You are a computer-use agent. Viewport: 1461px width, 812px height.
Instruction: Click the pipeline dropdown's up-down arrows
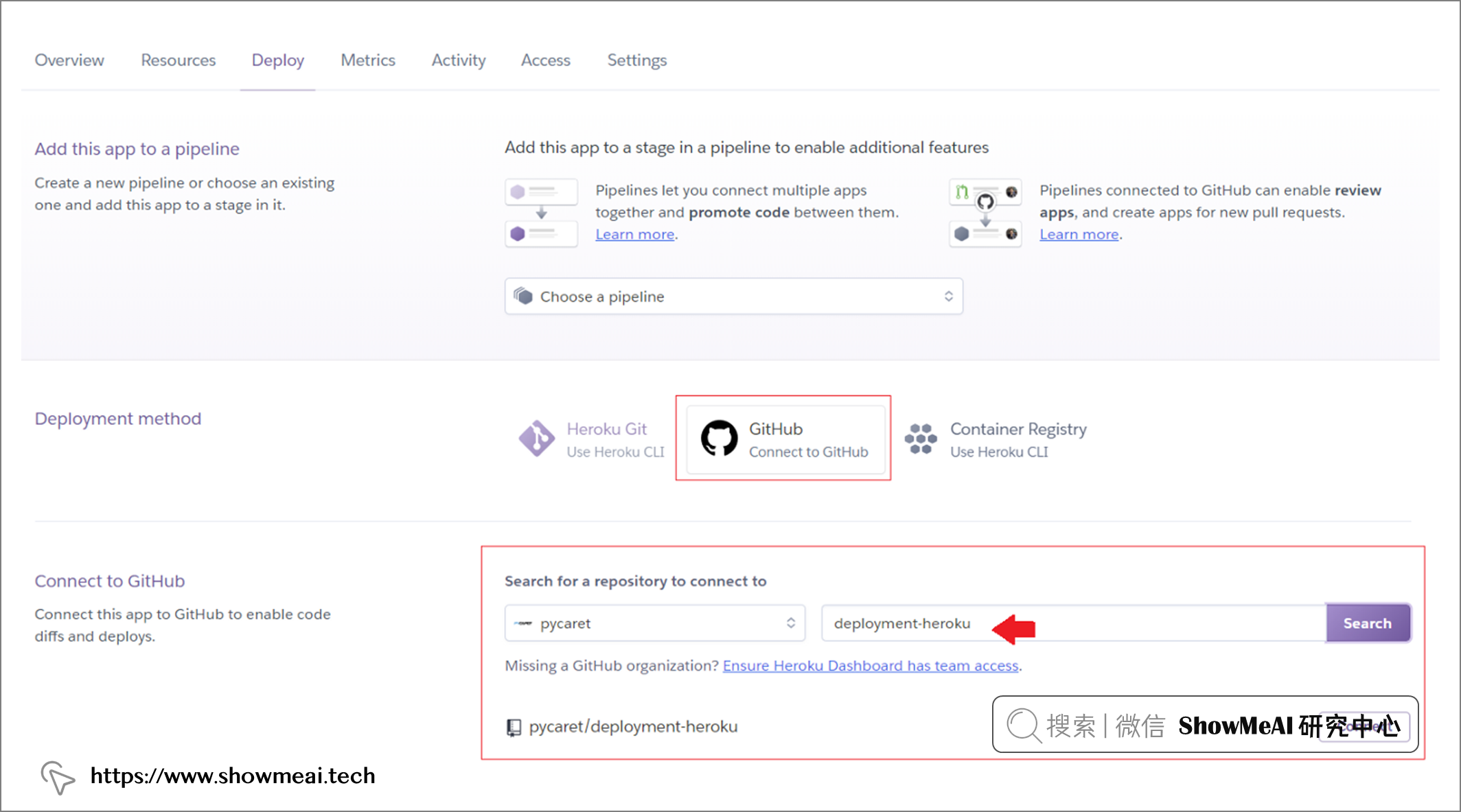(x=949, y=297)
